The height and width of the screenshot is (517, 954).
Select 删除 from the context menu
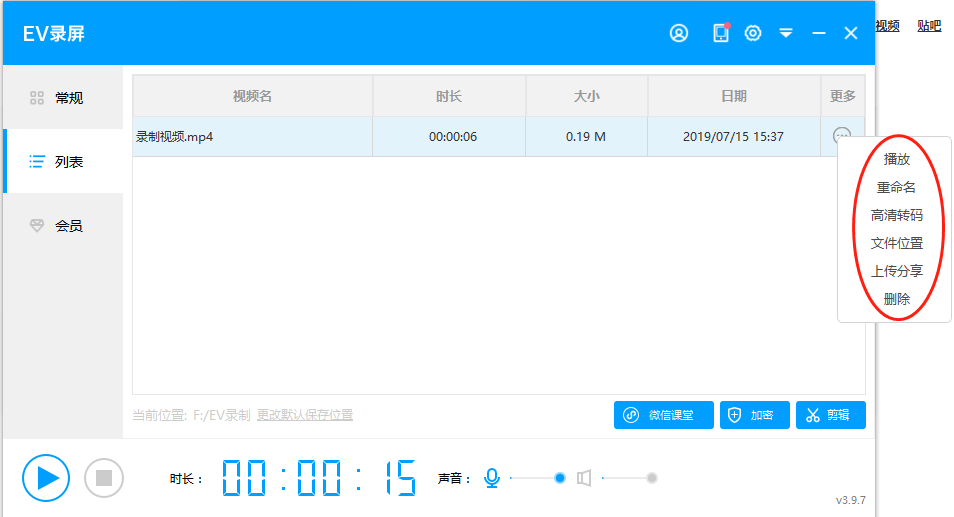[x=896, y=299]
